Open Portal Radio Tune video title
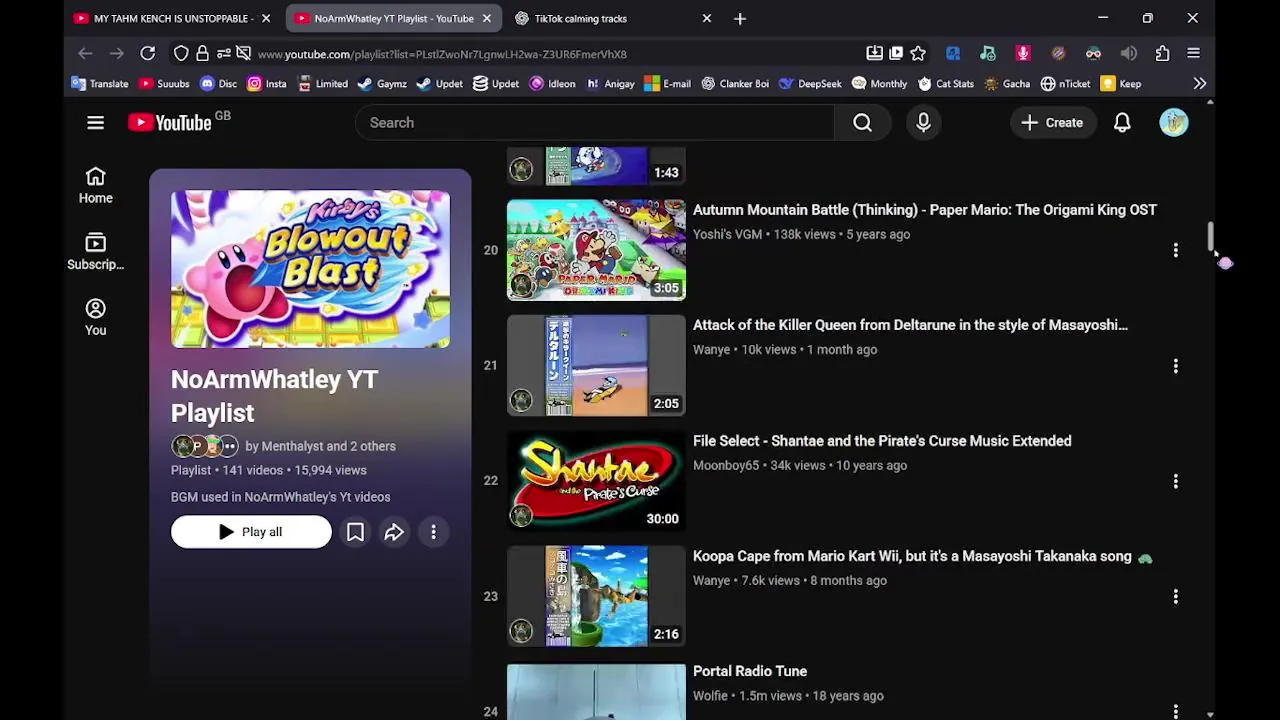 pyautogui.click(x=750, y=671)
